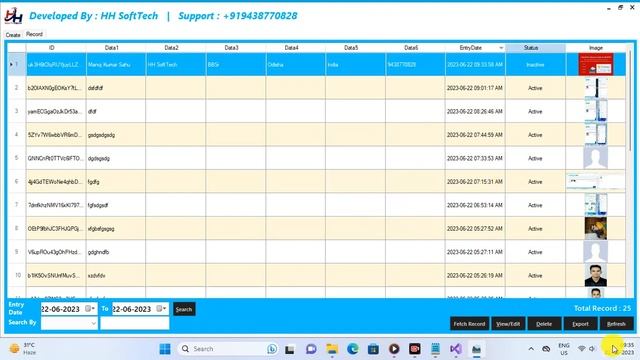This screenshot has height=360, width=640.
Task: Click the Search By text input field
Action: tap(135, 323)
